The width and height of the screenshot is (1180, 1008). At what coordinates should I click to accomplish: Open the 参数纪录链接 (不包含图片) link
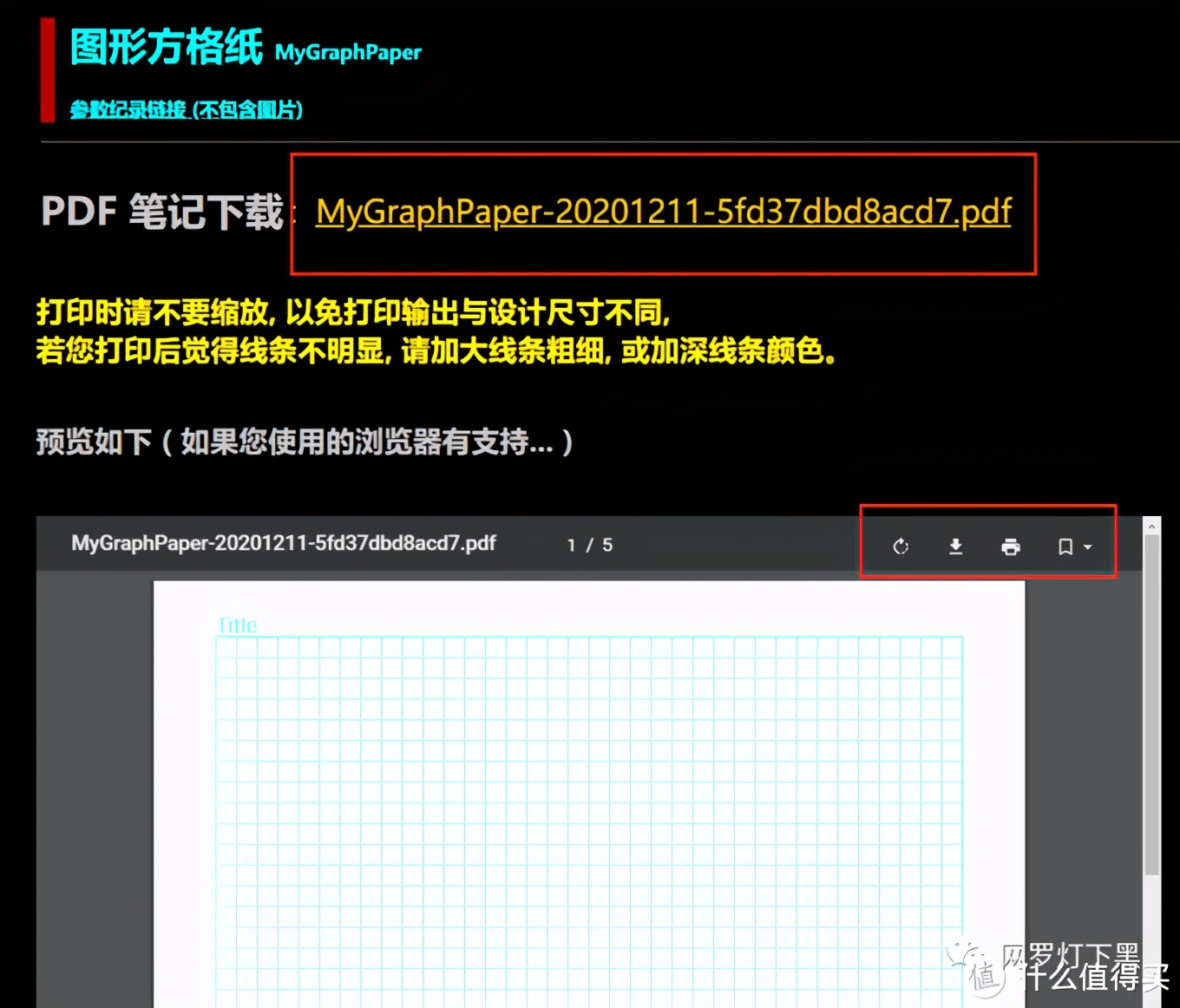coord(187,109)
